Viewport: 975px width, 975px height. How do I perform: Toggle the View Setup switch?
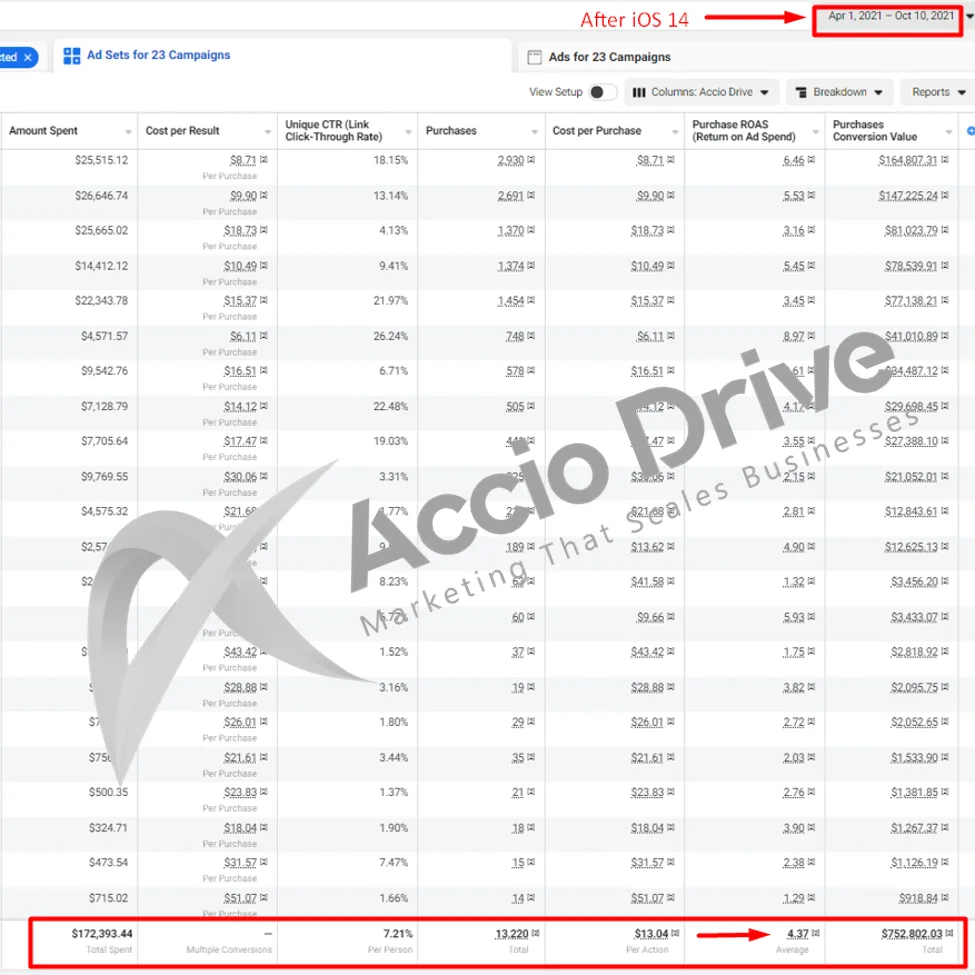tap(602, 92)
